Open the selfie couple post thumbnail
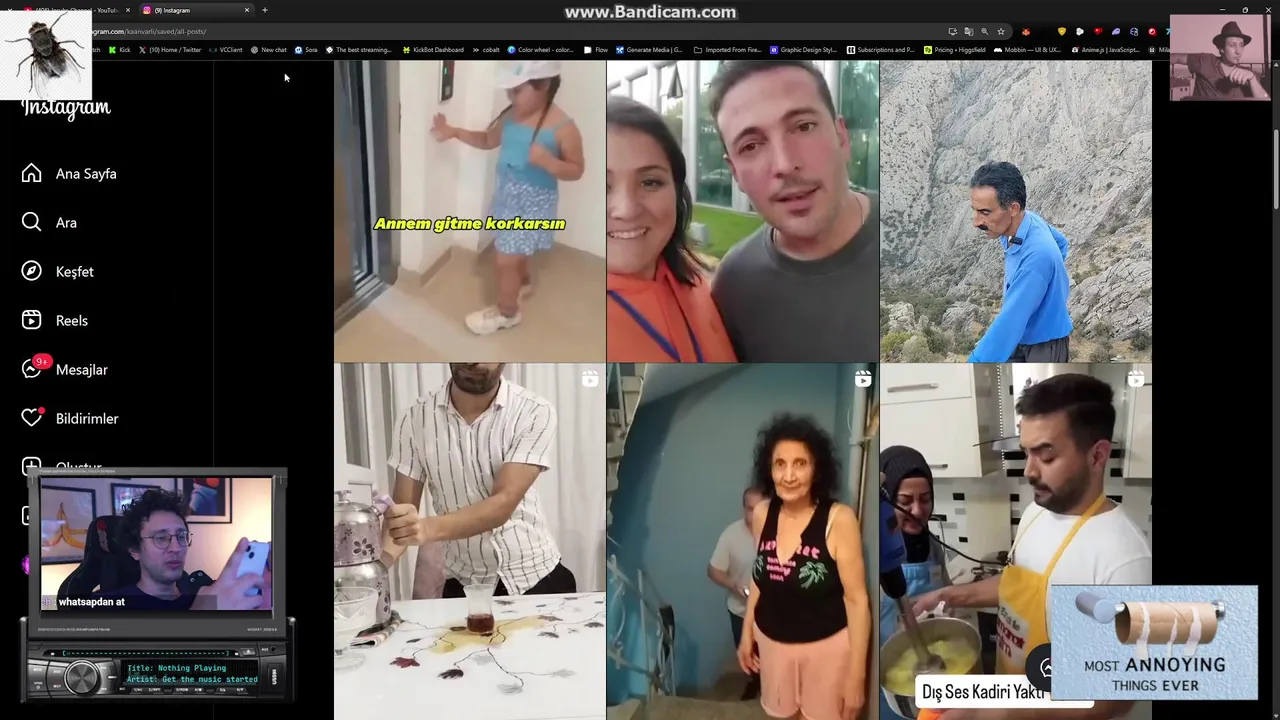Viewport: 1280px width, 720px height. (743, 210)
